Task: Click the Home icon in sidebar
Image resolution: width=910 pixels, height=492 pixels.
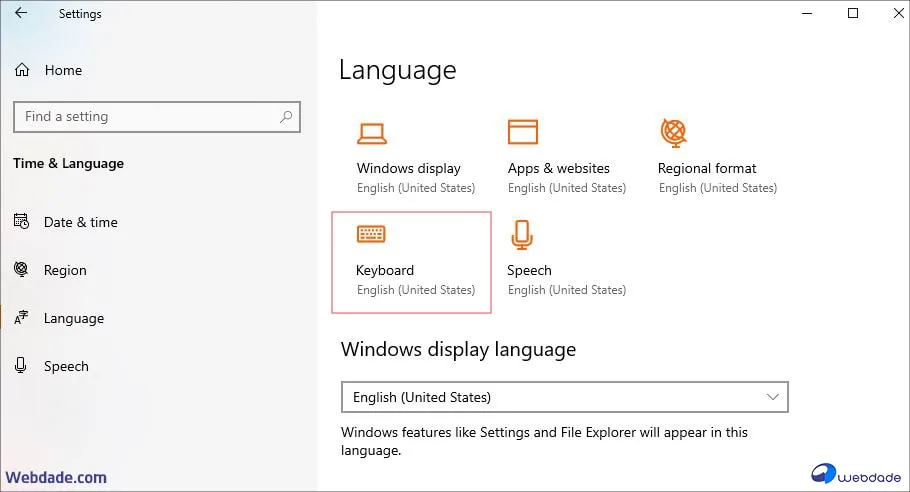Action: tap(22, 70)
